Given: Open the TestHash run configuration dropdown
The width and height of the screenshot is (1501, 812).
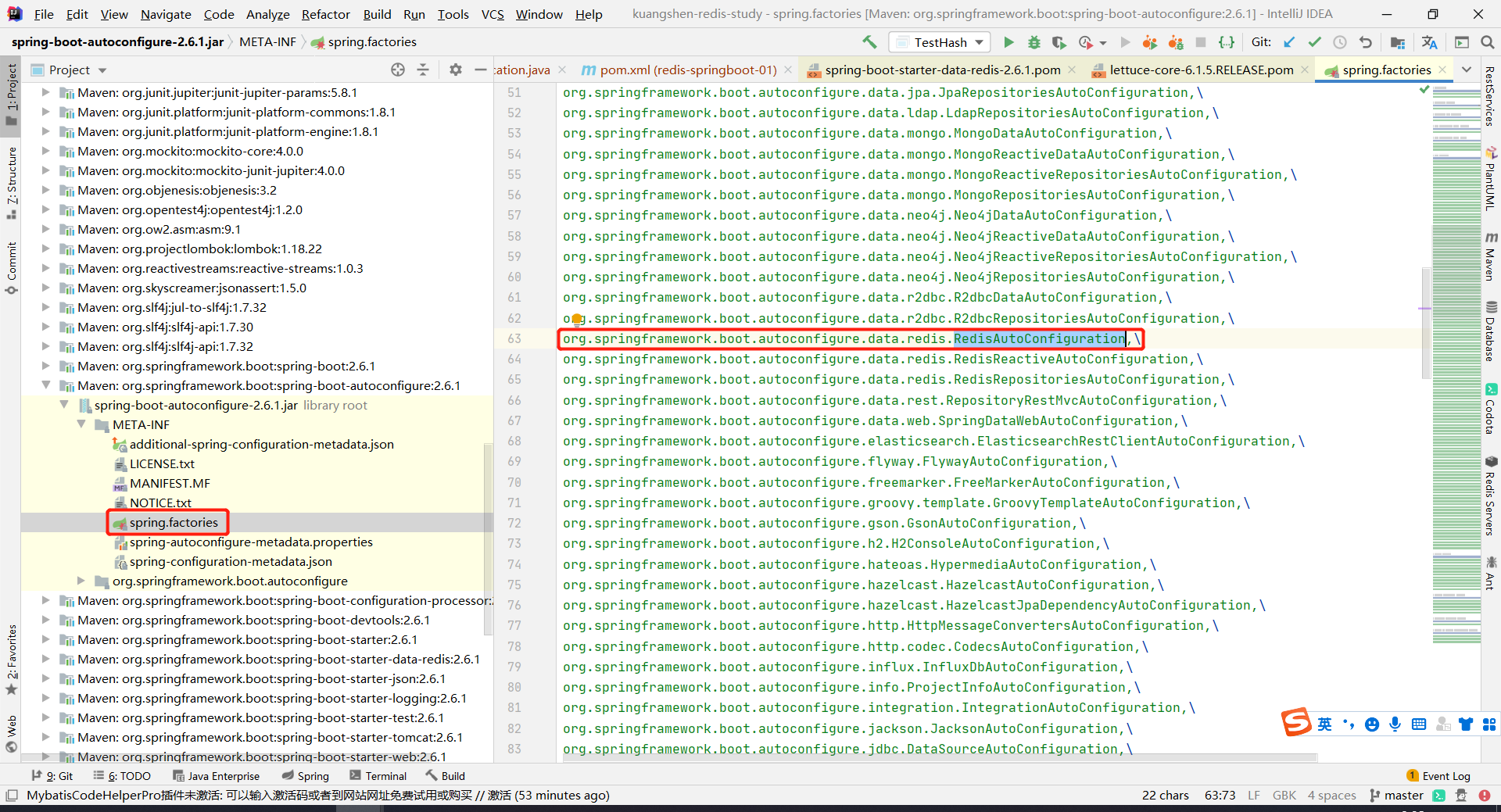Looking at the screenshot, I should [x=940, y=42].
